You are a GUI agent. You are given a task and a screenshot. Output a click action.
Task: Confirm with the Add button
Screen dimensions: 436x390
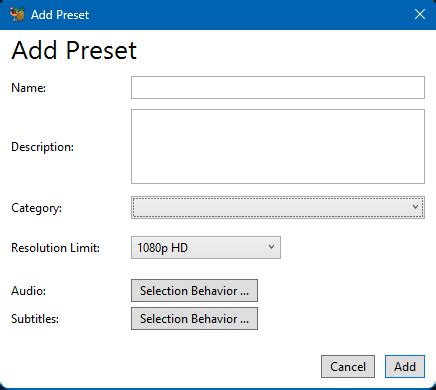[405, 367]
